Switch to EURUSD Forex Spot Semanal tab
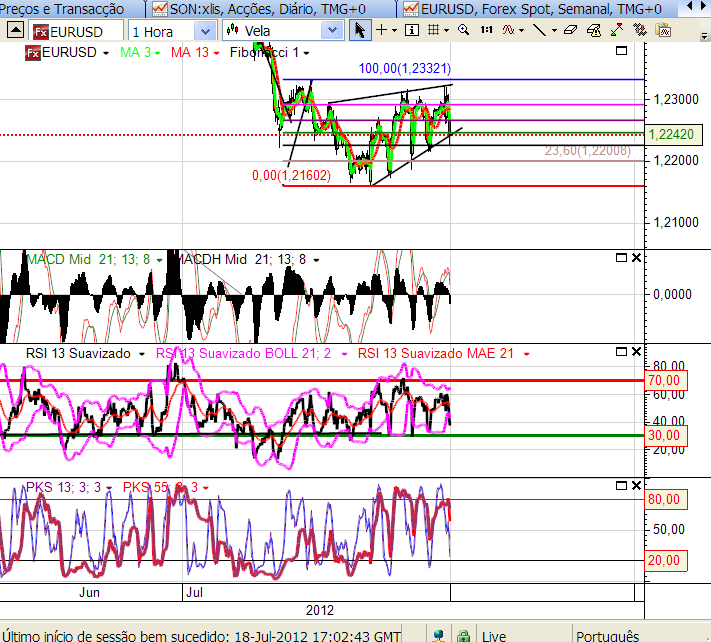This screenshot has width=711, height=642. click(x=540, y=9)
